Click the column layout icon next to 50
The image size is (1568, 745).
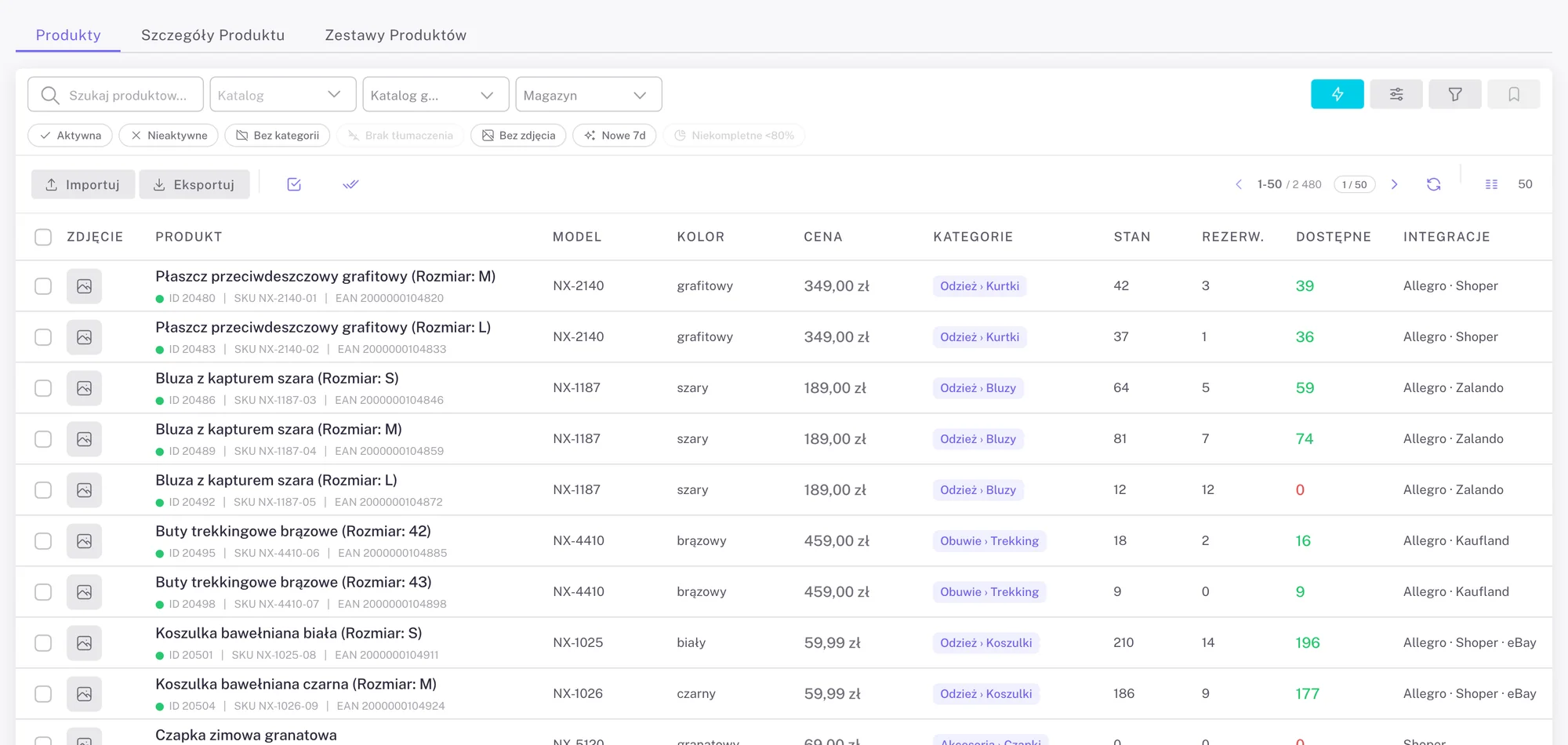(1491, 184)
